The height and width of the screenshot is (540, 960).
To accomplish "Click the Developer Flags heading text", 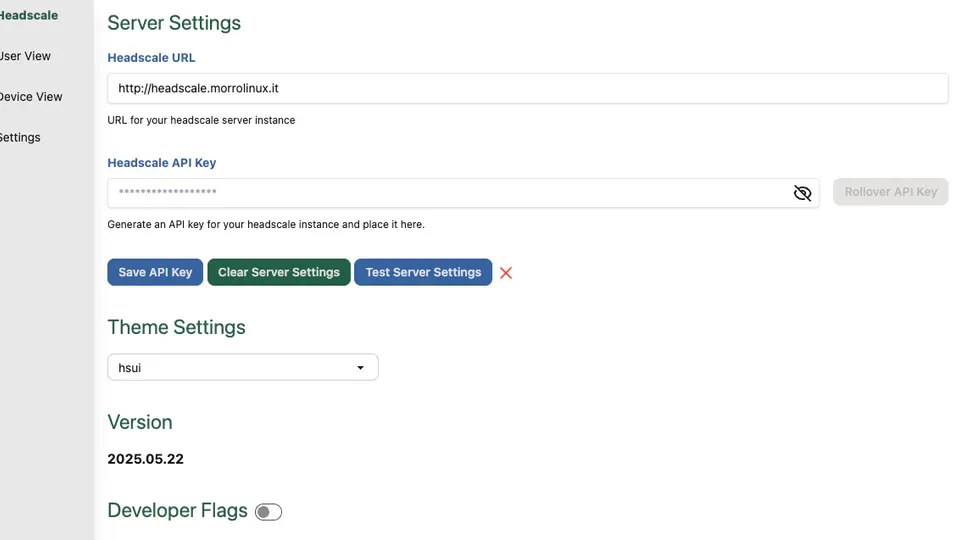I will coord(178,511).
